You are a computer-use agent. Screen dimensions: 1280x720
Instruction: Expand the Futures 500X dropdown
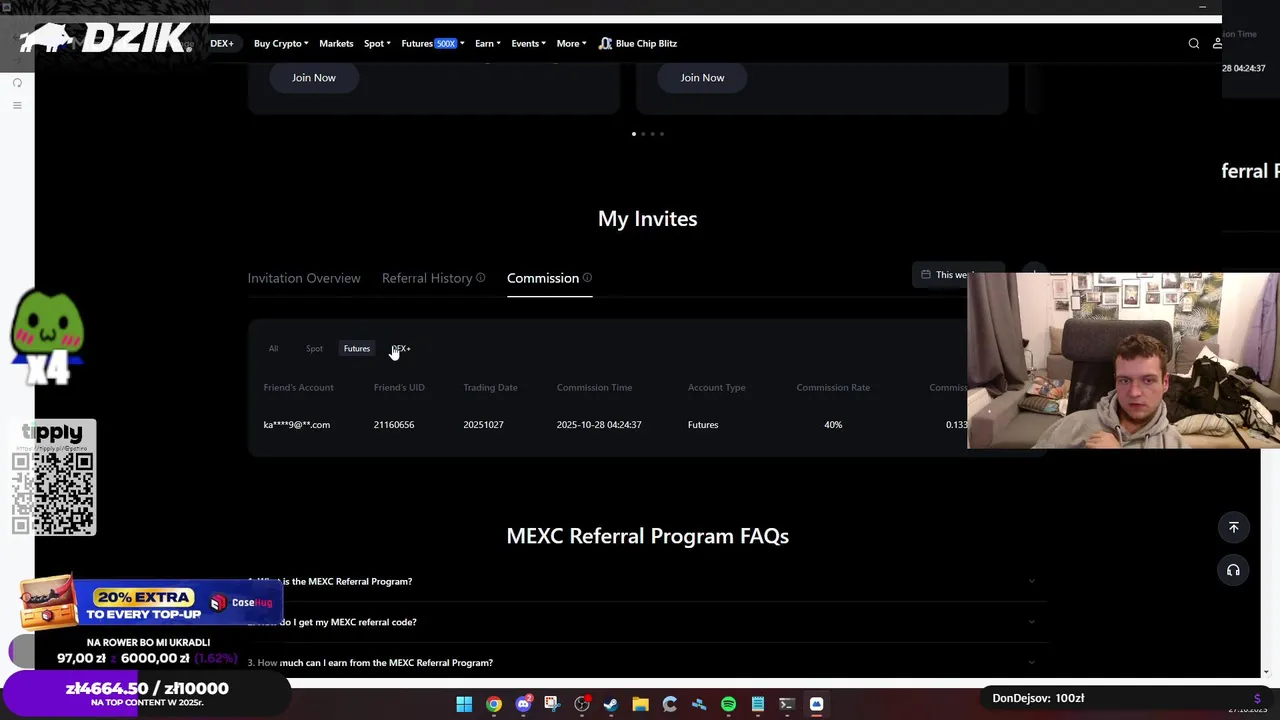433,44
